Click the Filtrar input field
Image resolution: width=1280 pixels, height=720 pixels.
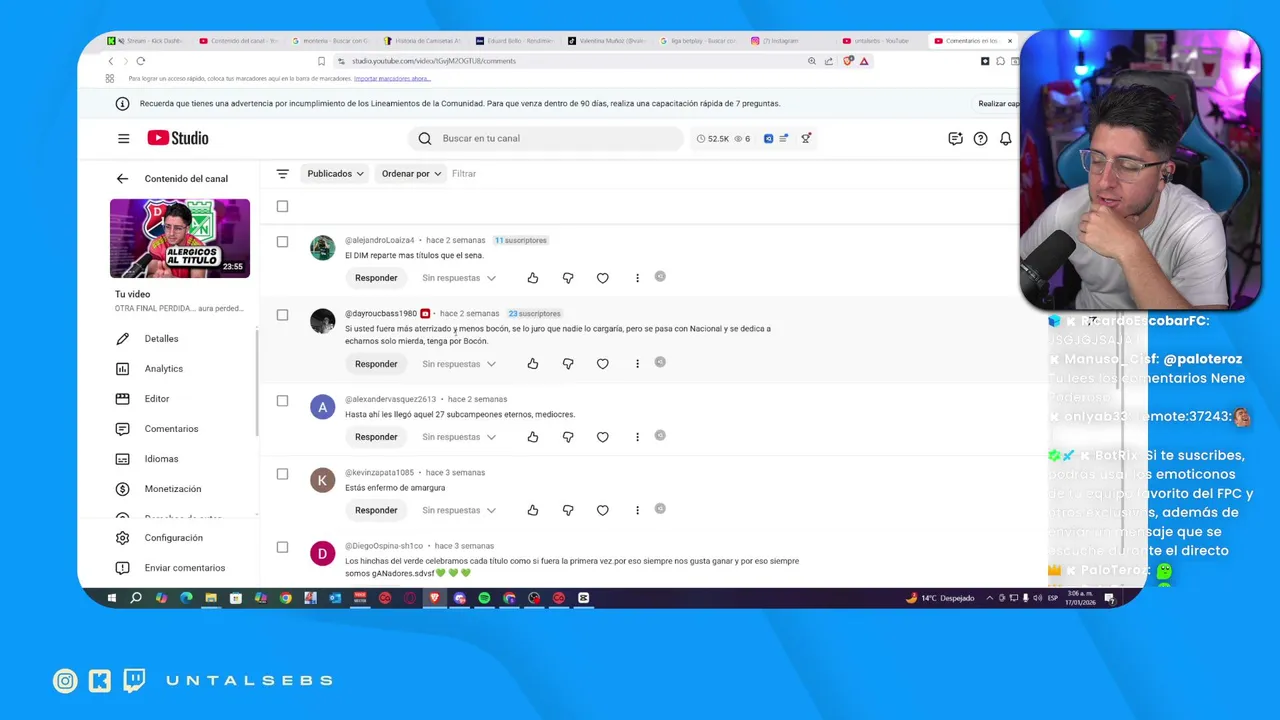coord(464,174)
